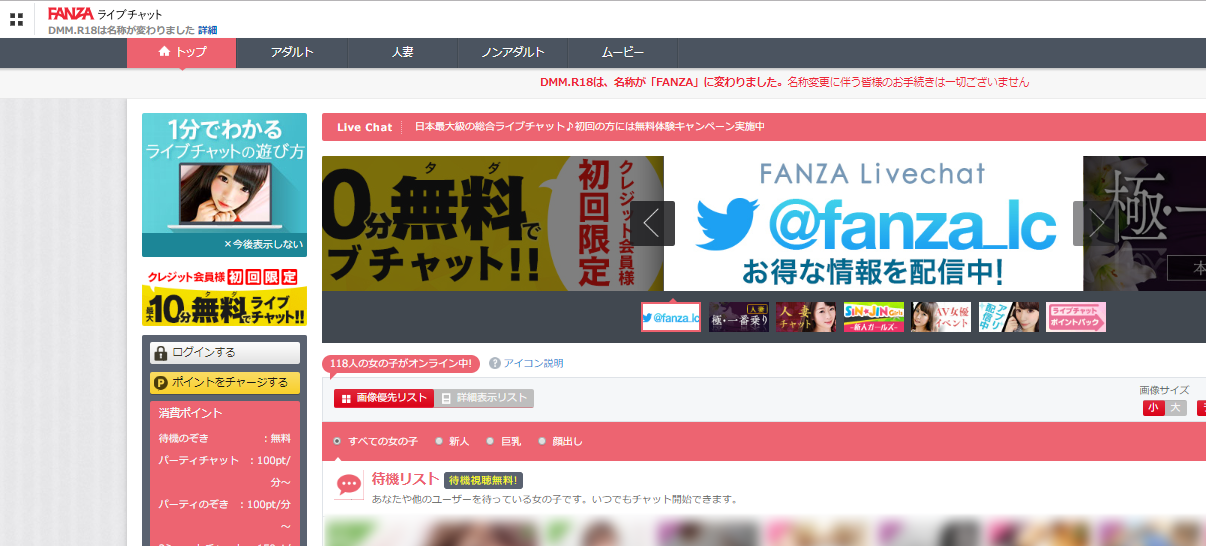Open the grid menu icon beside FANZA logo
This screenshot has height=546, width=1206.
(16, 19)
